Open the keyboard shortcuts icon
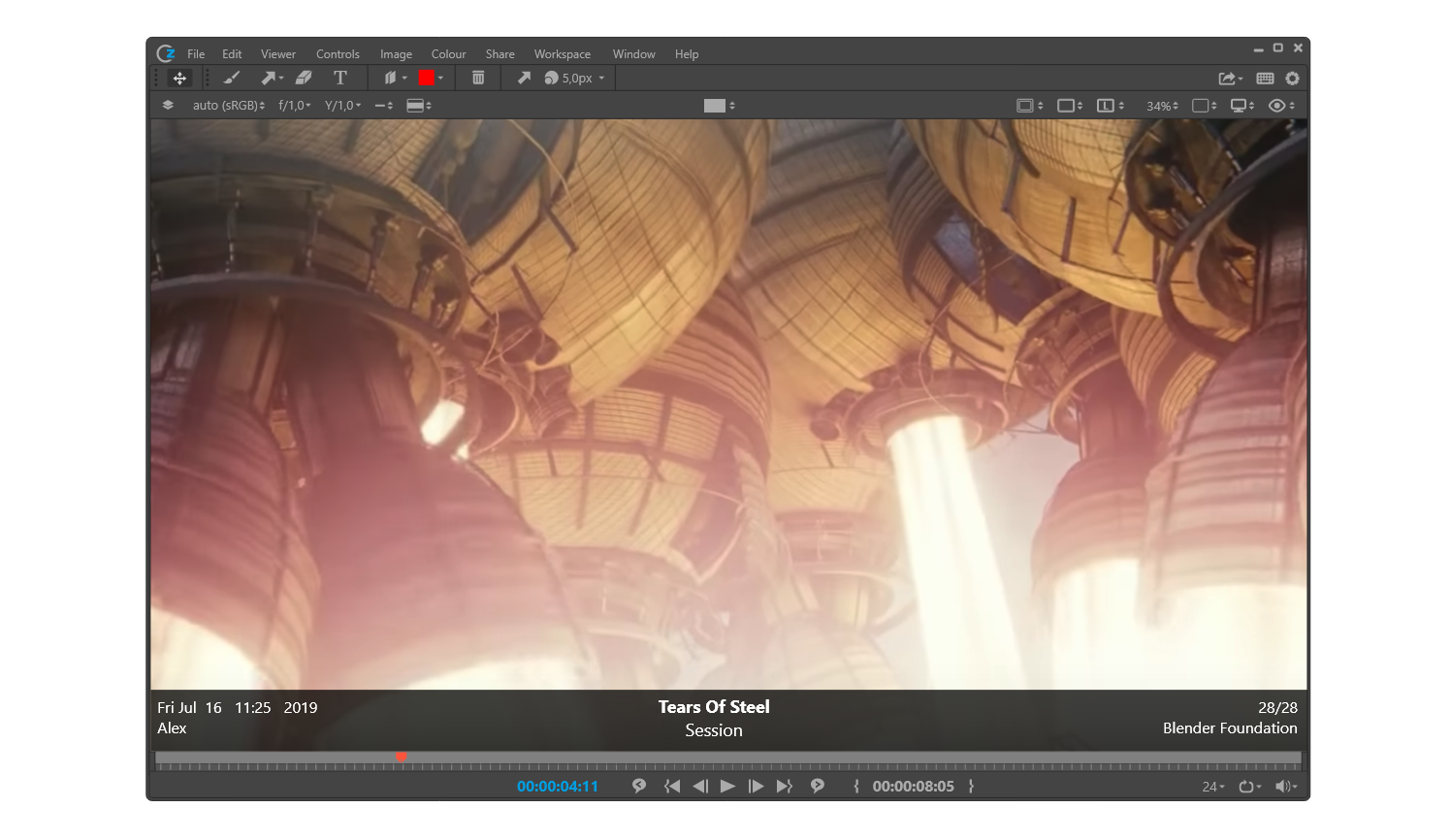The image size is (1451, 840). coord(1265,79)
